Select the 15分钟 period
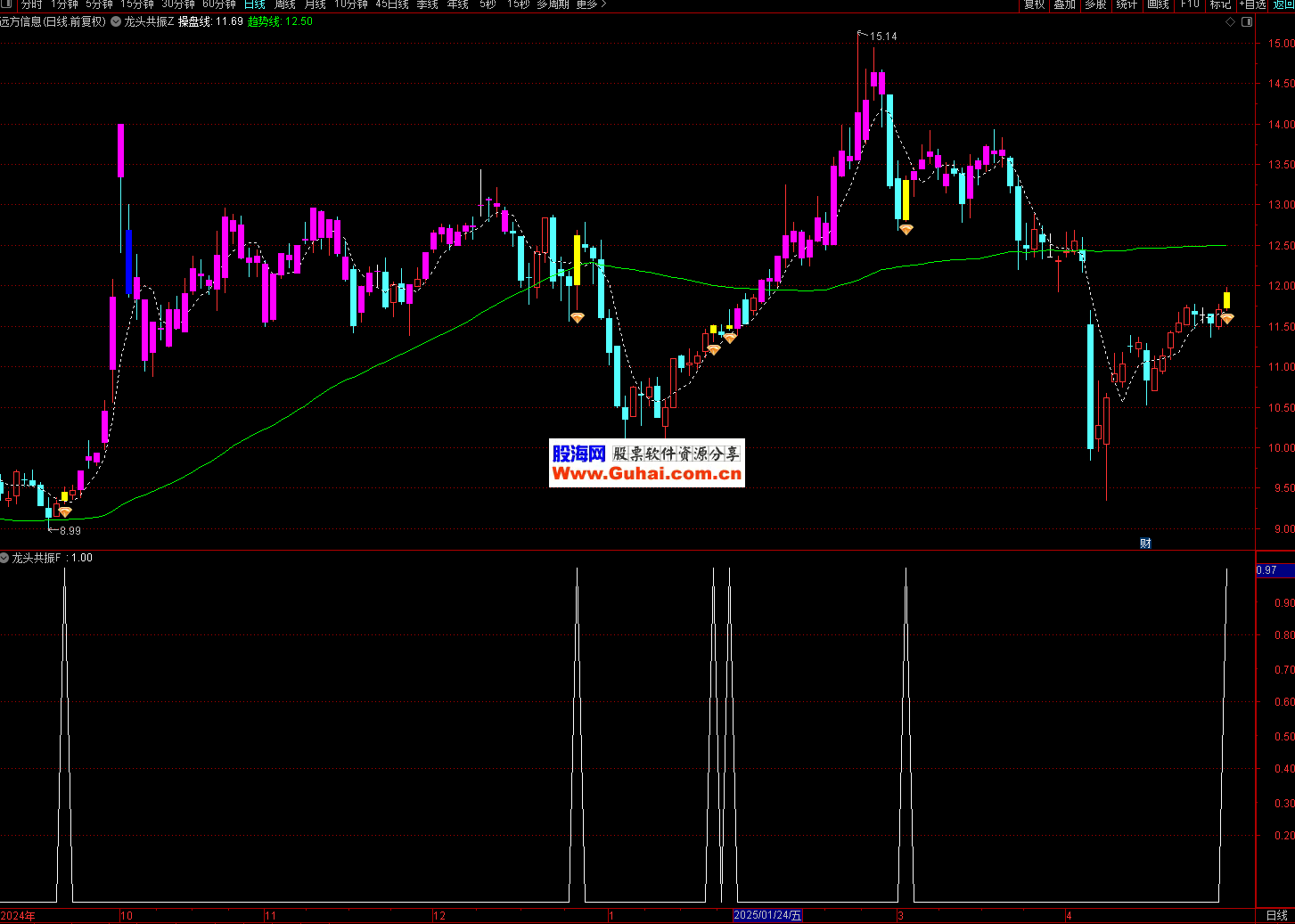 click(137, 4)
